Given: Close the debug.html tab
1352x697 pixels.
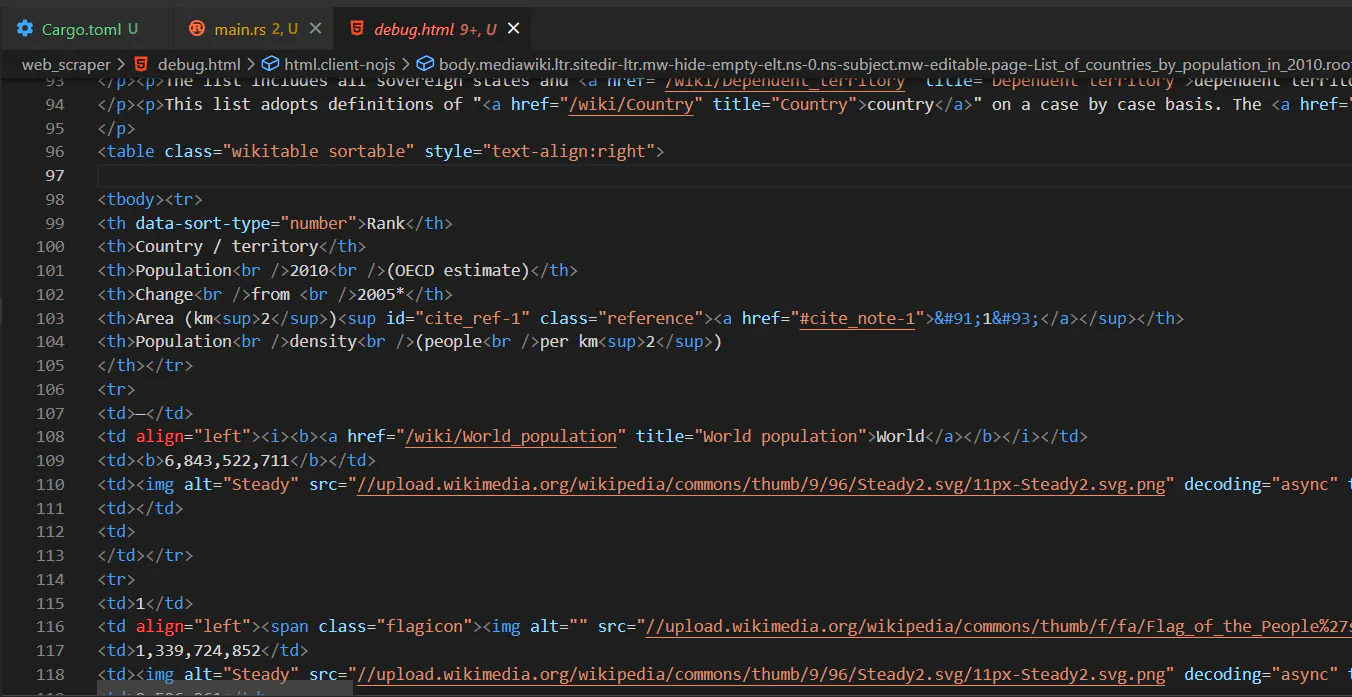Looking at the screenshot, I should point(513,29).
